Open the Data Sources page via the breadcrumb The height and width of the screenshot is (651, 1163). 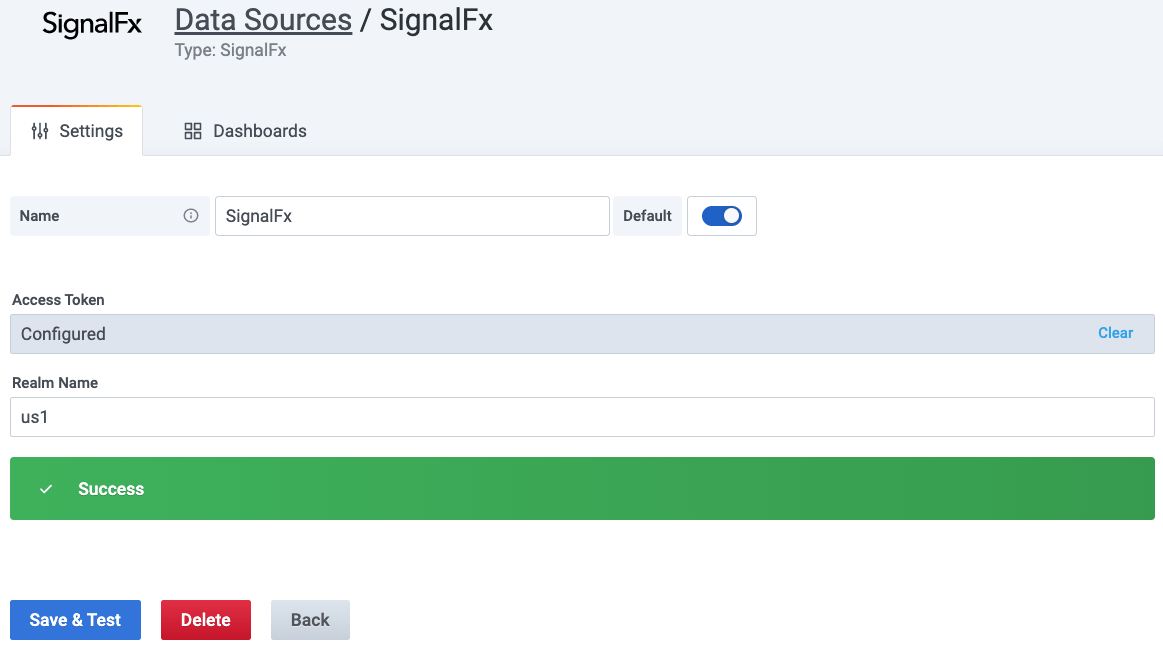coord(263,19)
